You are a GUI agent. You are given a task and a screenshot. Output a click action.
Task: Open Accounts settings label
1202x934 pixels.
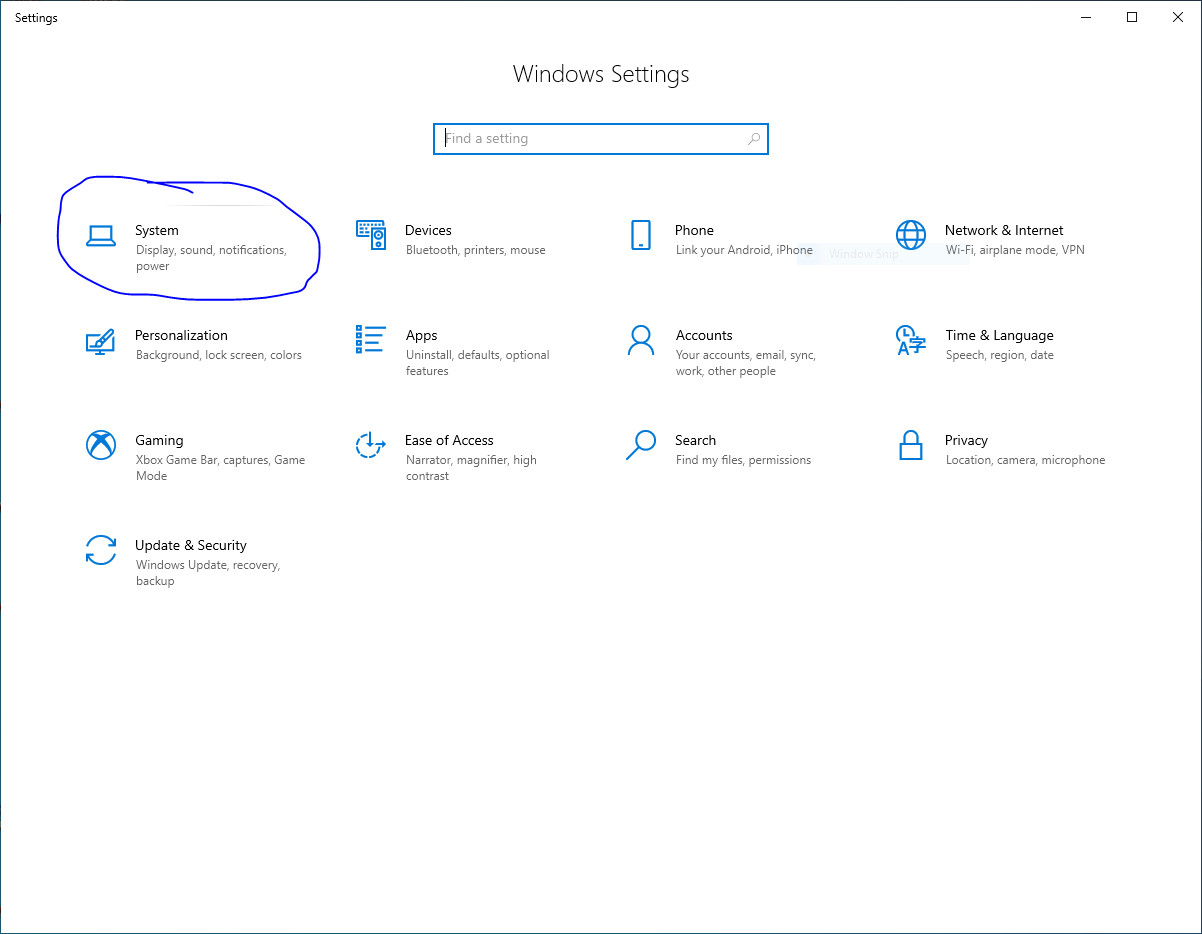[x=704, y=335]
